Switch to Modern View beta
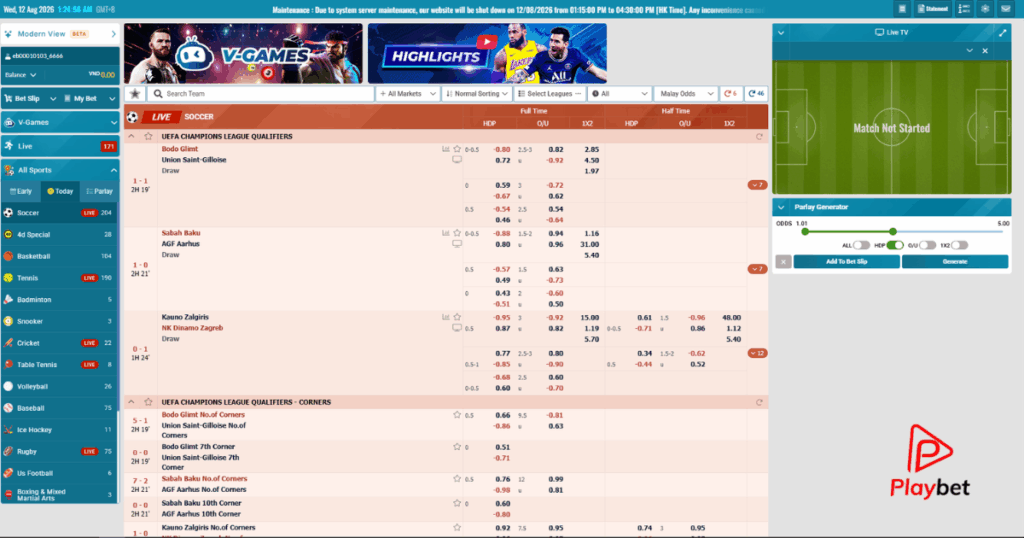Image resolution: width=1024 pixels, height=538 pixels. coord(60,34)
